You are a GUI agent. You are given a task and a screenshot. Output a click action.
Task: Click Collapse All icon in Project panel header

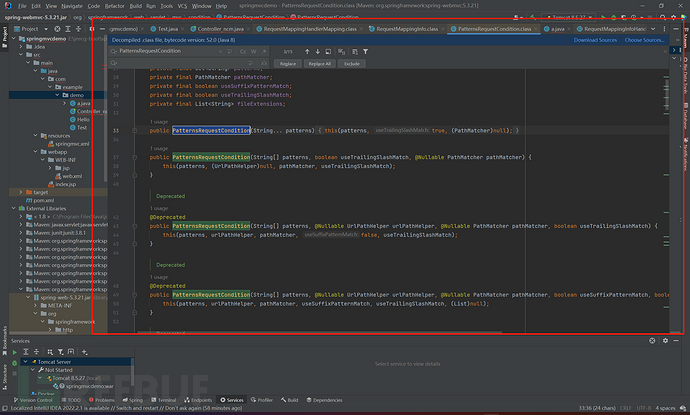click(x=78, y=29)
